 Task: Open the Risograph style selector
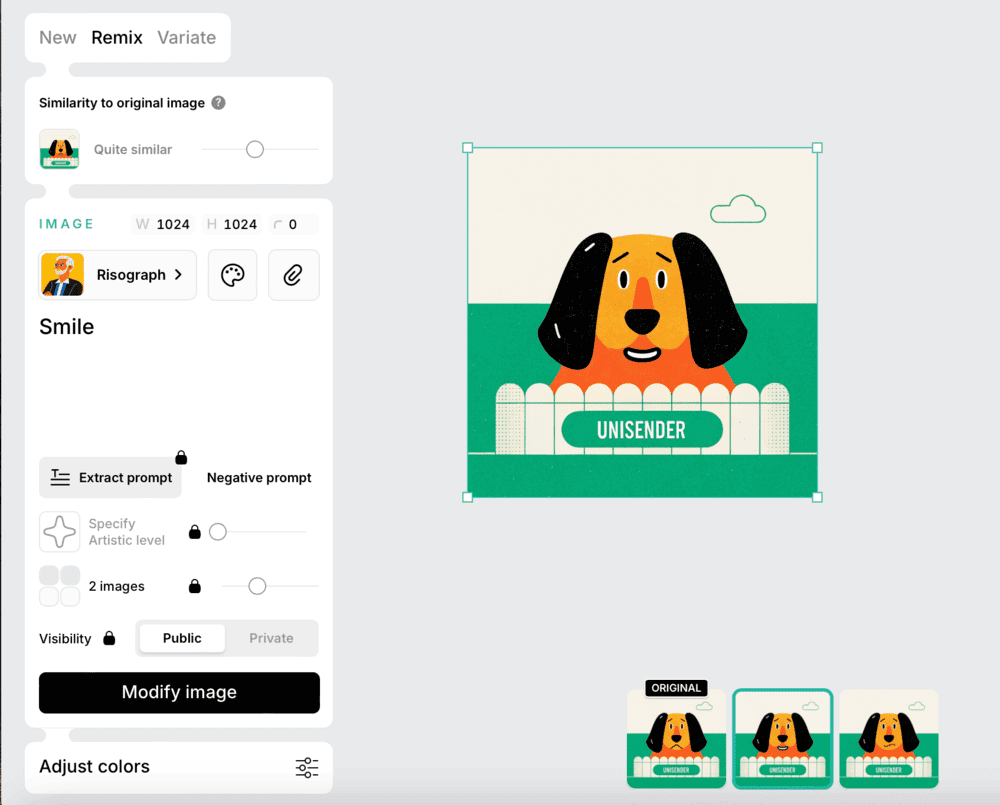click(118, 275)
